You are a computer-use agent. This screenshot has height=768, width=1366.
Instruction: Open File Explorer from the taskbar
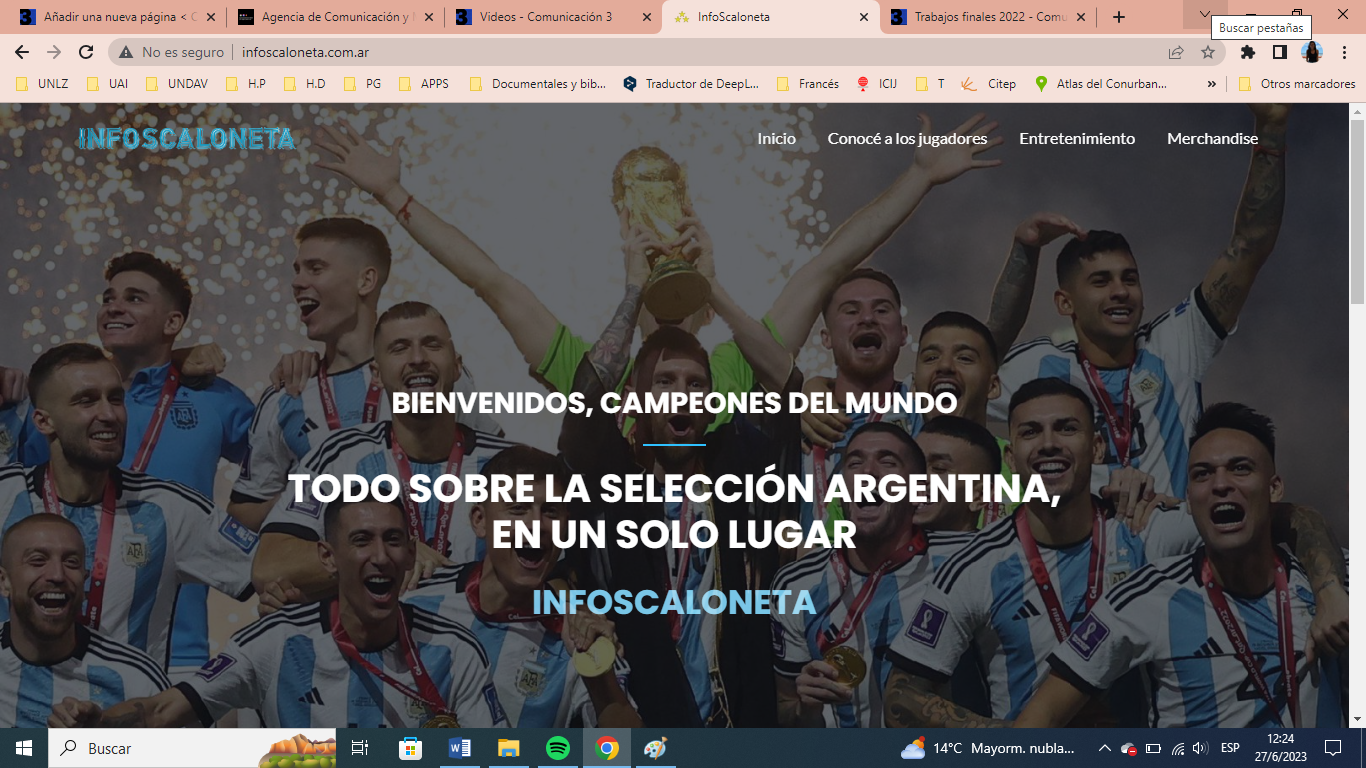[x=509, y=748]
